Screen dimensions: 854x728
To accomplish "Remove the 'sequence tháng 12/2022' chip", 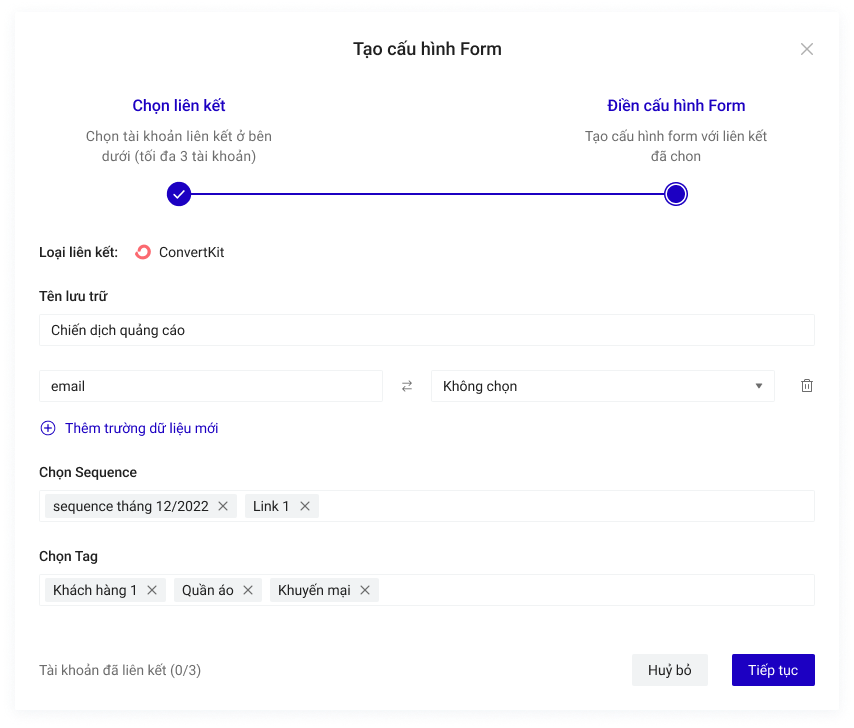I will (223, 506).
